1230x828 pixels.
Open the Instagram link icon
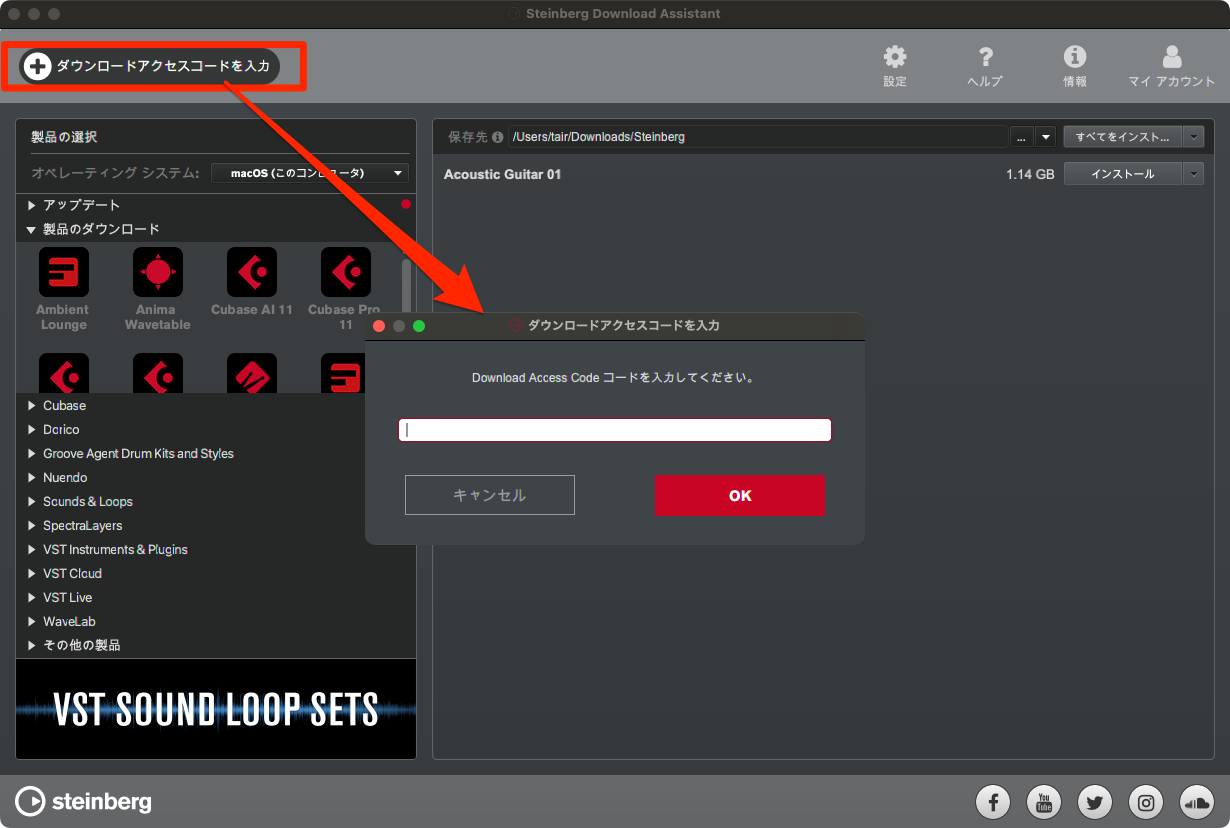[x=1146, y=801]
